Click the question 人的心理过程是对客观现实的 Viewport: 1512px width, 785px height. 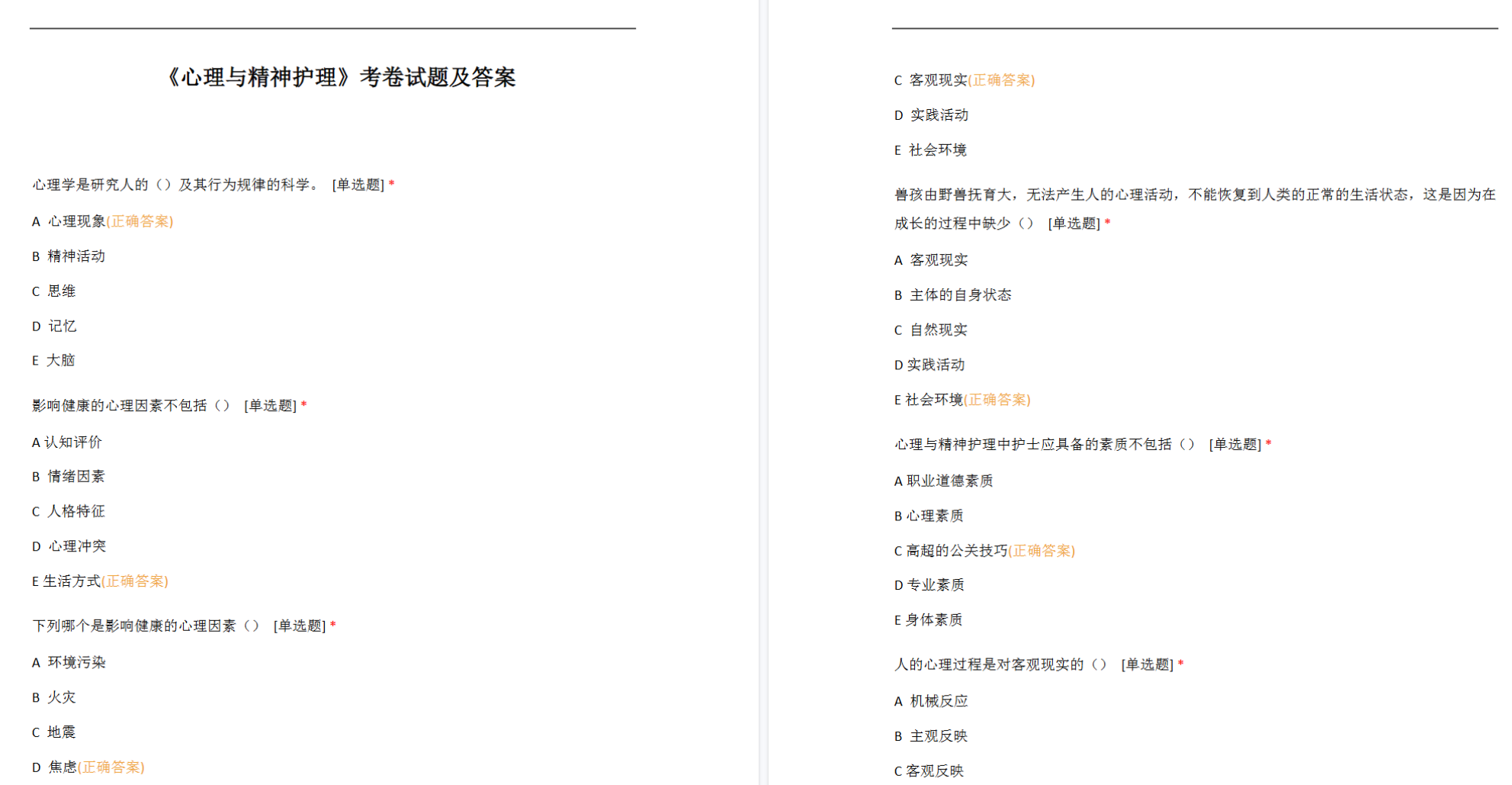tap(989, 665)
